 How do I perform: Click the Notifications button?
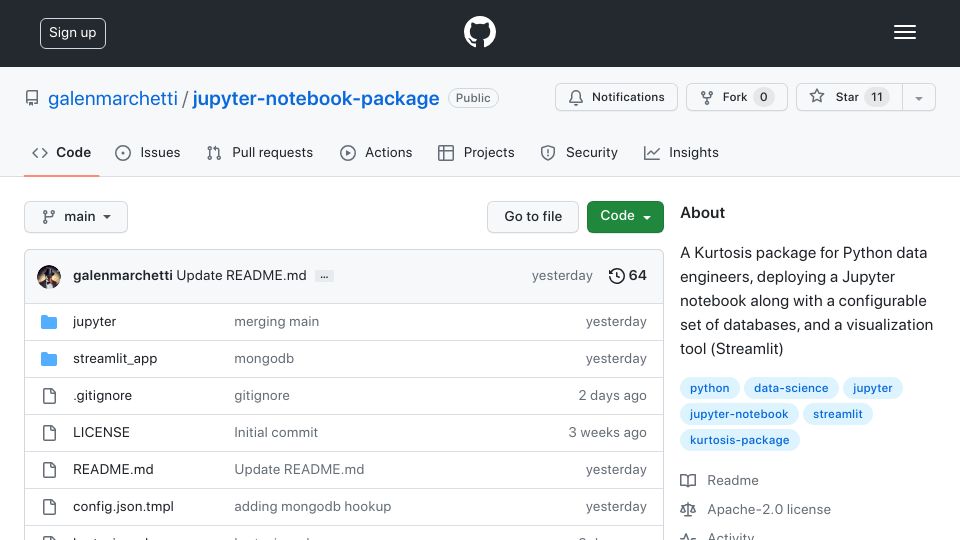[617, 97]
